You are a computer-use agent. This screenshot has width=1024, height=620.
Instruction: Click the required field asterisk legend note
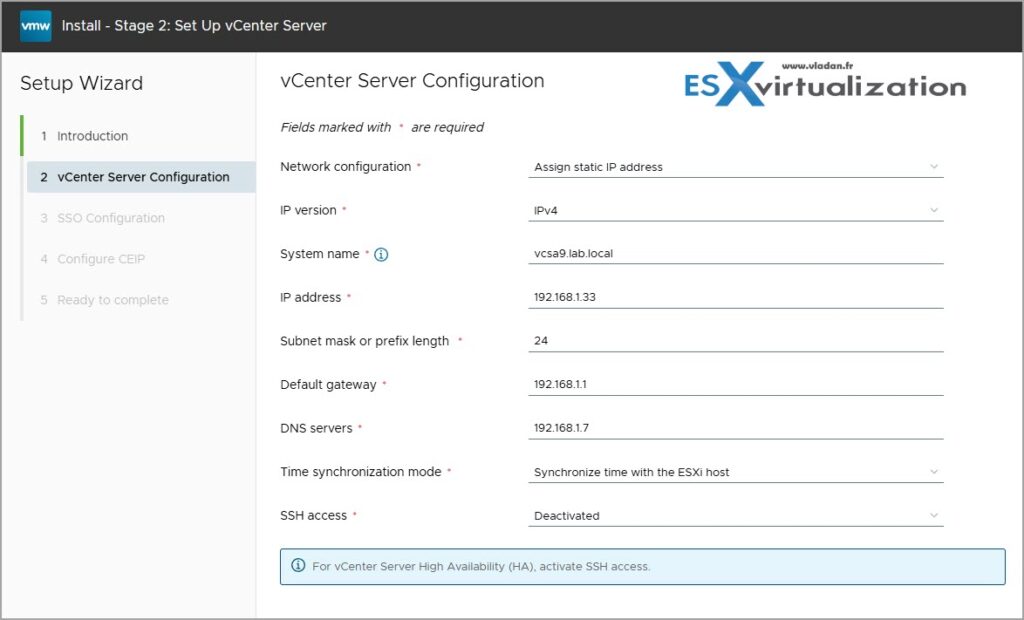[383, 127]
